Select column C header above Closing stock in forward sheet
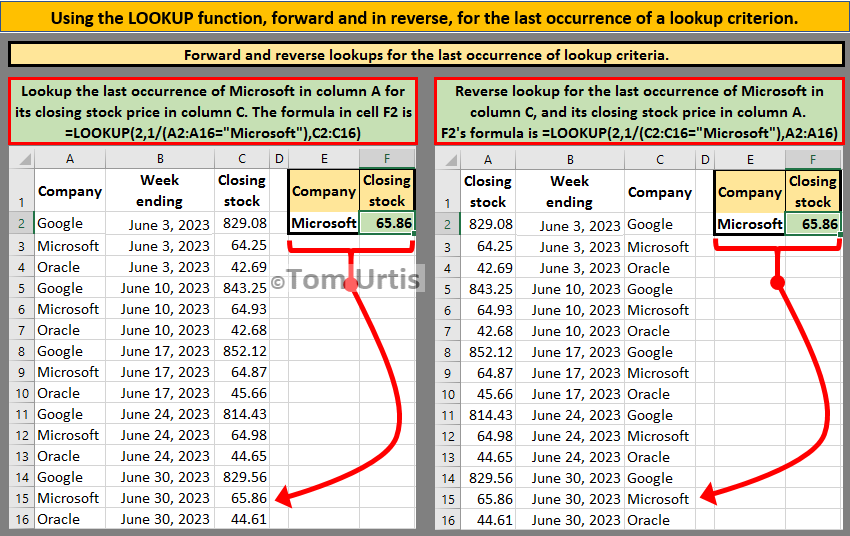850x536 pixels. [242, 159]
